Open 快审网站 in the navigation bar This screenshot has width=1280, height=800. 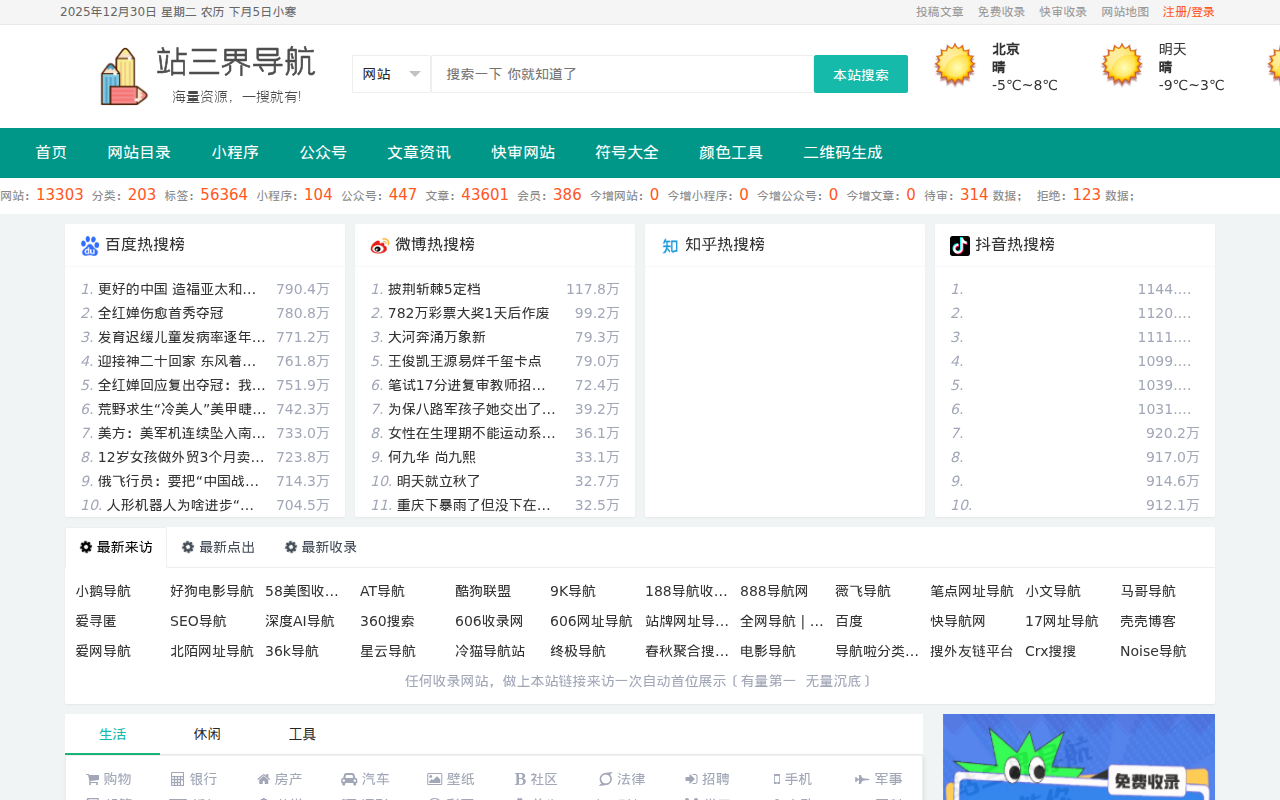click(x=522, y=152)
